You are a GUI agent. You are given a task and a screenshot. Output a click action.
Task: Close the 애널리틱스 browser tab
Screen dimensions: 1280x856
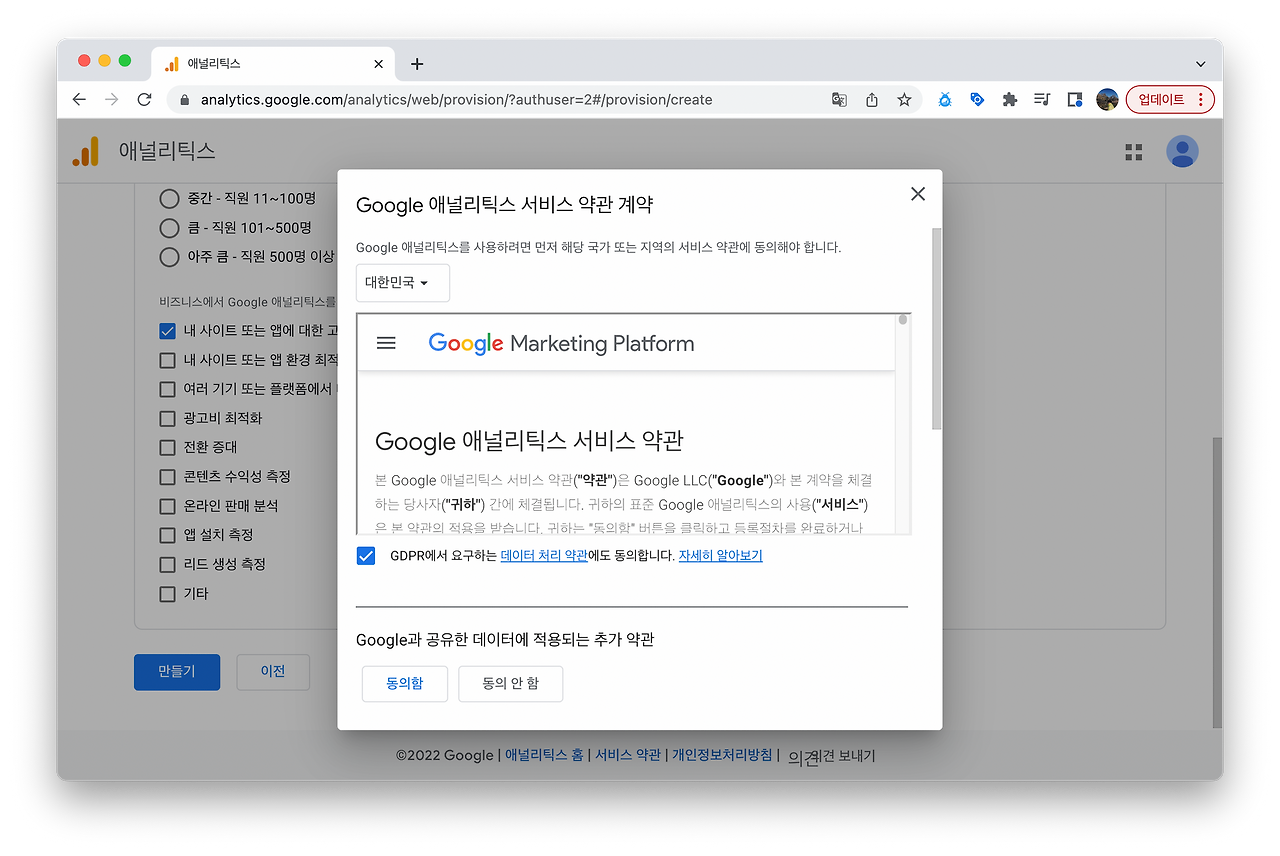[x=378, y=64]
